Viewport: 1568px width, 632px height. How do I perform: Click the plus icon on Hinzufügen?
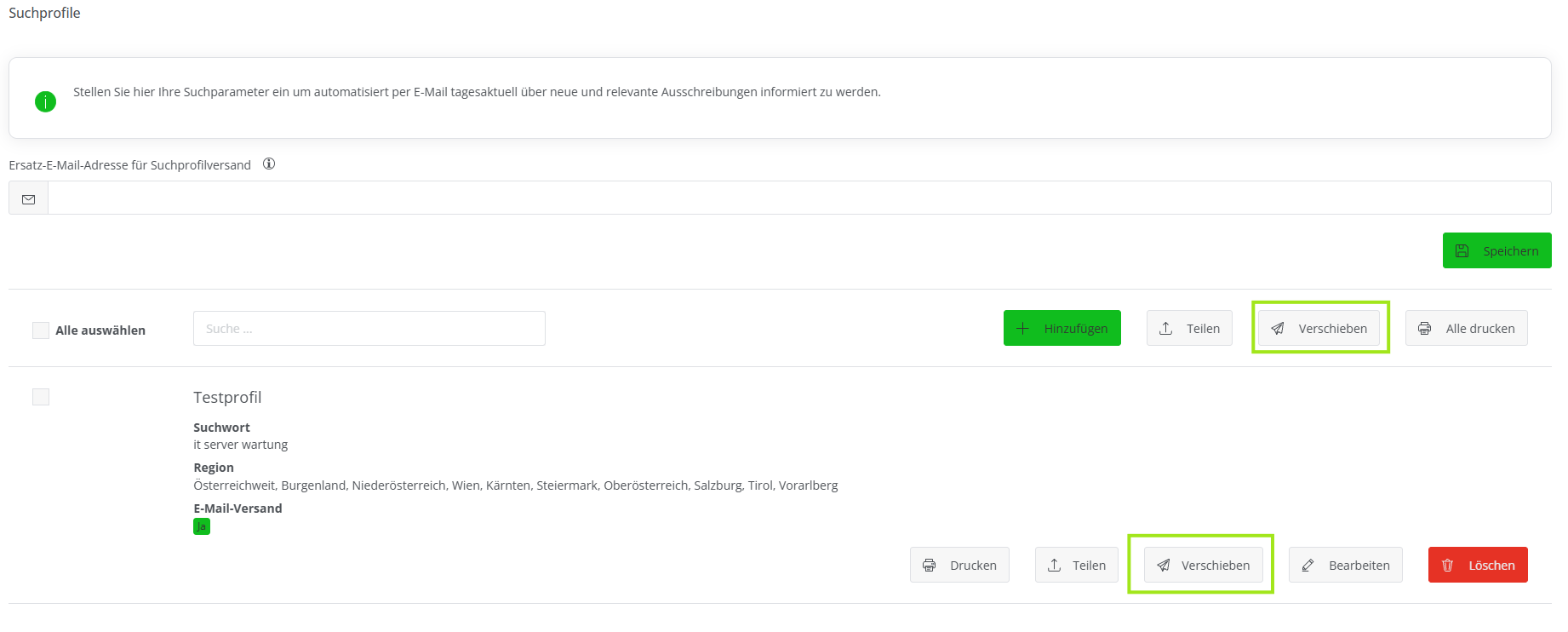pyautogui.click(x=1023, y=329)
